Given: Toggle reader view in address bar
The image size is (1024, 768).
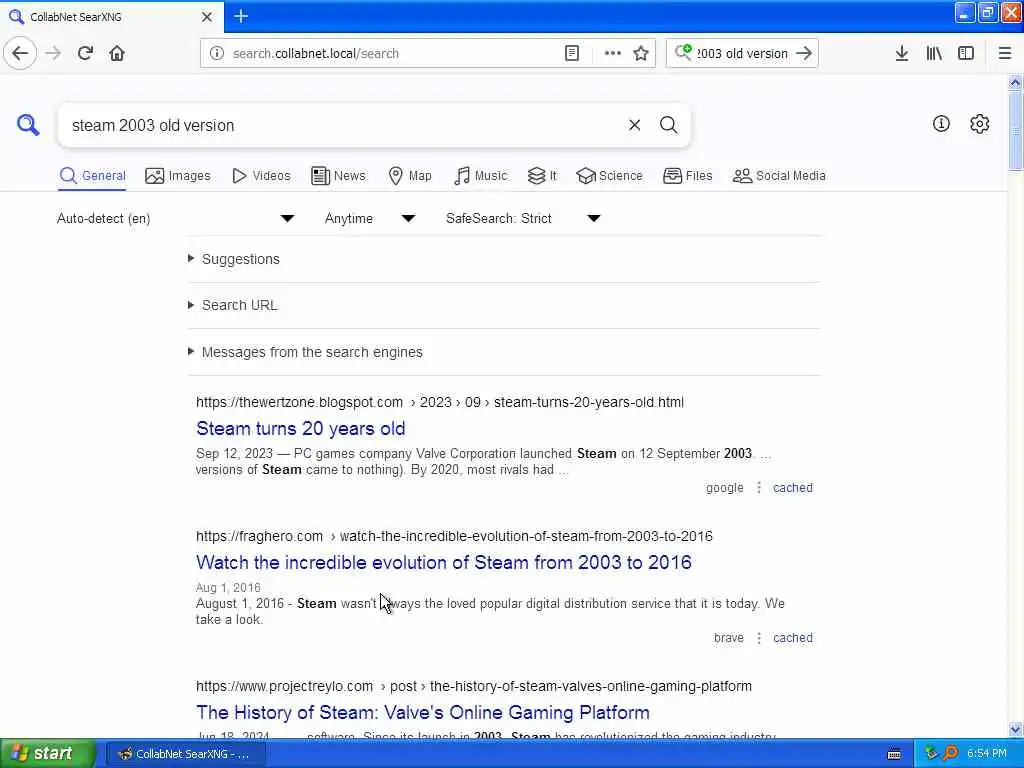Looking at the screenshot, I should pos(571,53).
